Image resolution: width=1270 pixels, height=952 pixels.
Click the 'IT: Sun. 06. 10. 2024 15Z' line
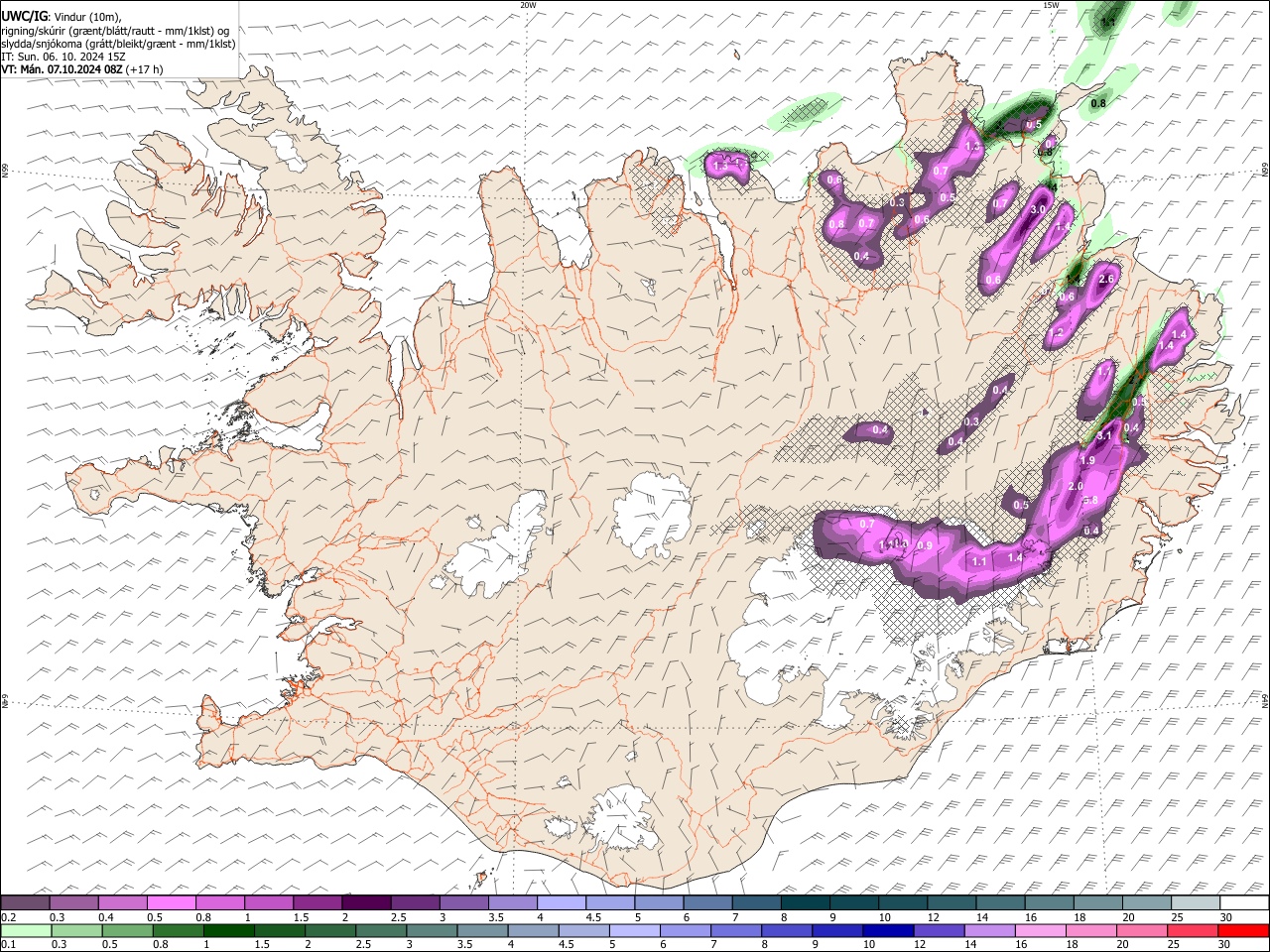pyautogui.click(x=63, y=57)
